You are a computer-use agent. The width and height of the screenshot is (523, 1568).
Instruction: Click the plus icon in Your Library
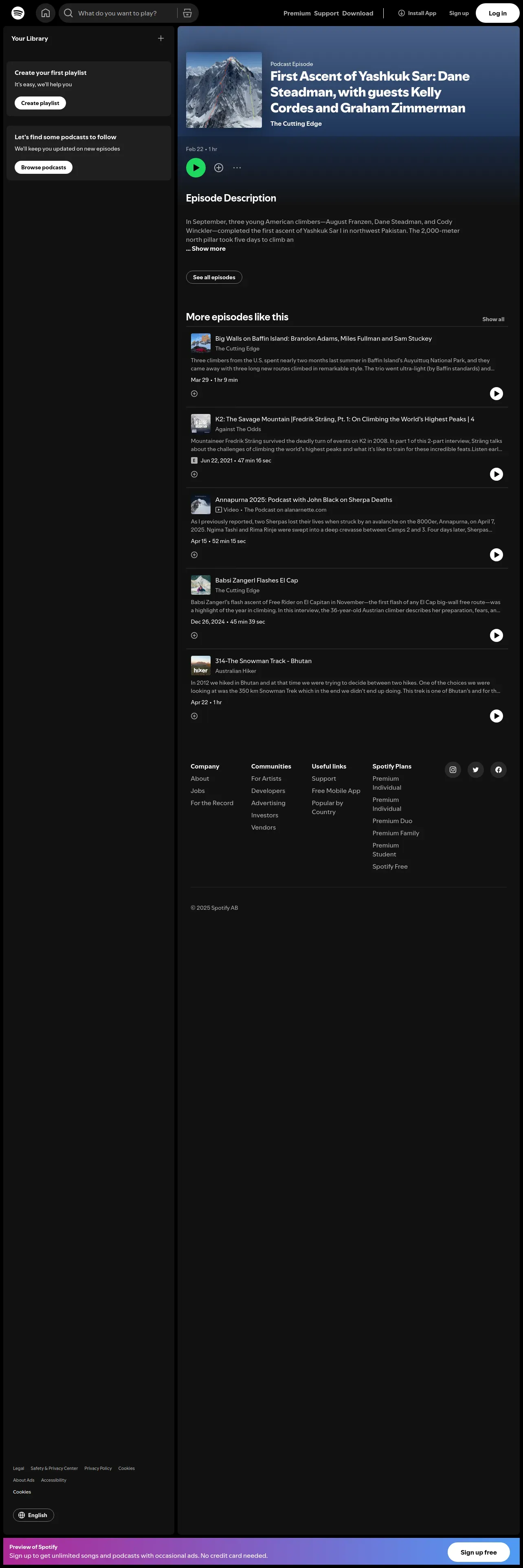[x=161, y=38]
